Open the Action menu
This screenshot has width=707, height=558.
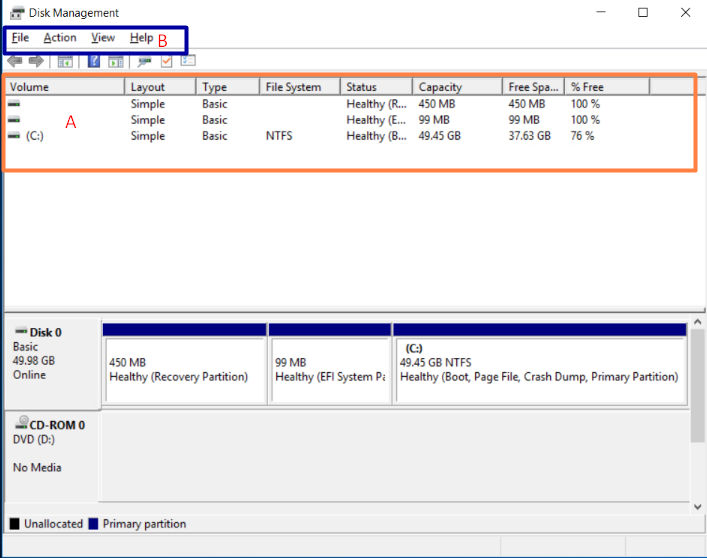(60, 38)
